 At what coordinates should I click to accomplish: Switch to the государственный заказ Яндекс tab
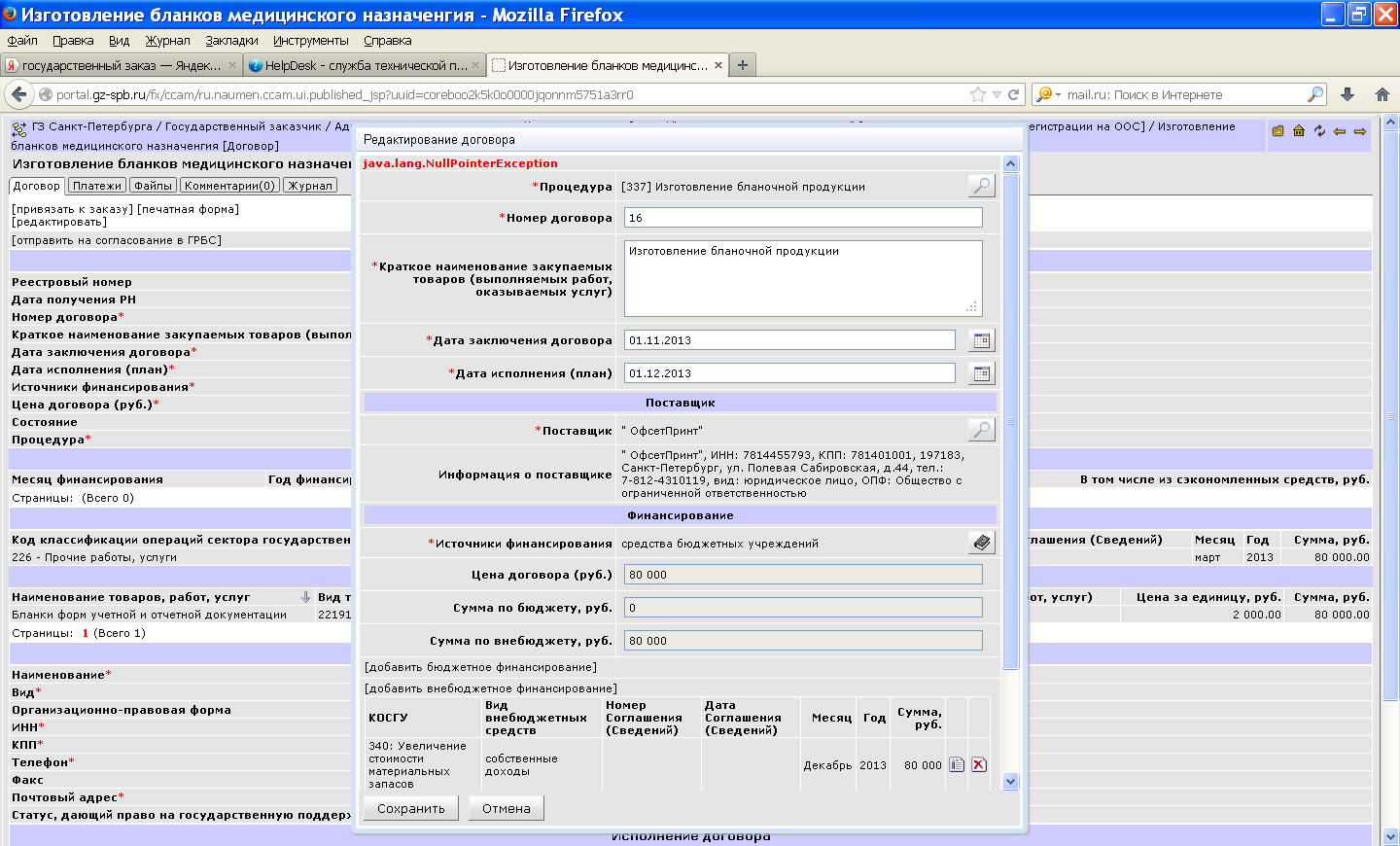pos(121,65)
